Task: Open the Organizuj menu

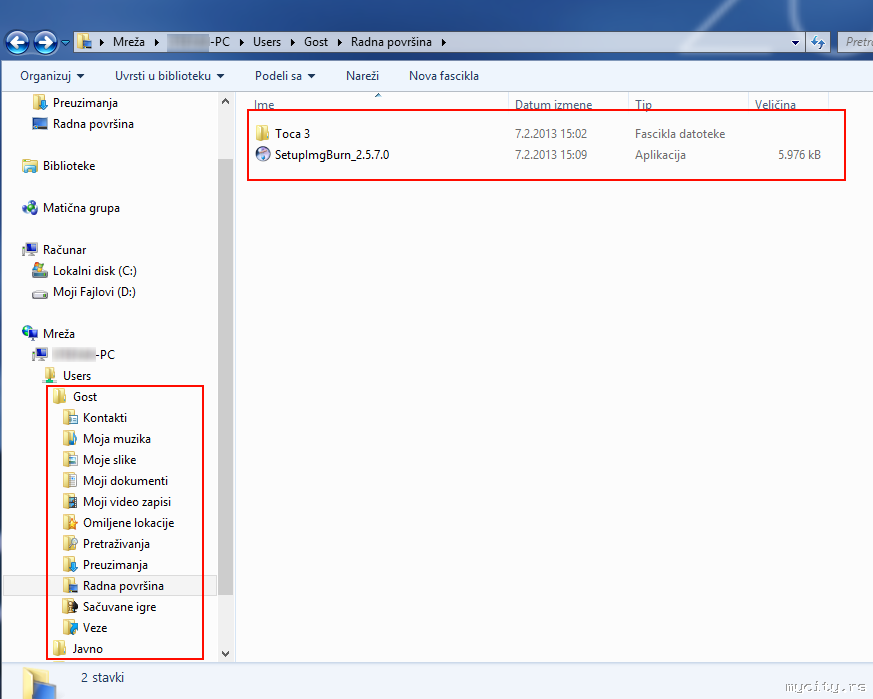Action: 52,76
